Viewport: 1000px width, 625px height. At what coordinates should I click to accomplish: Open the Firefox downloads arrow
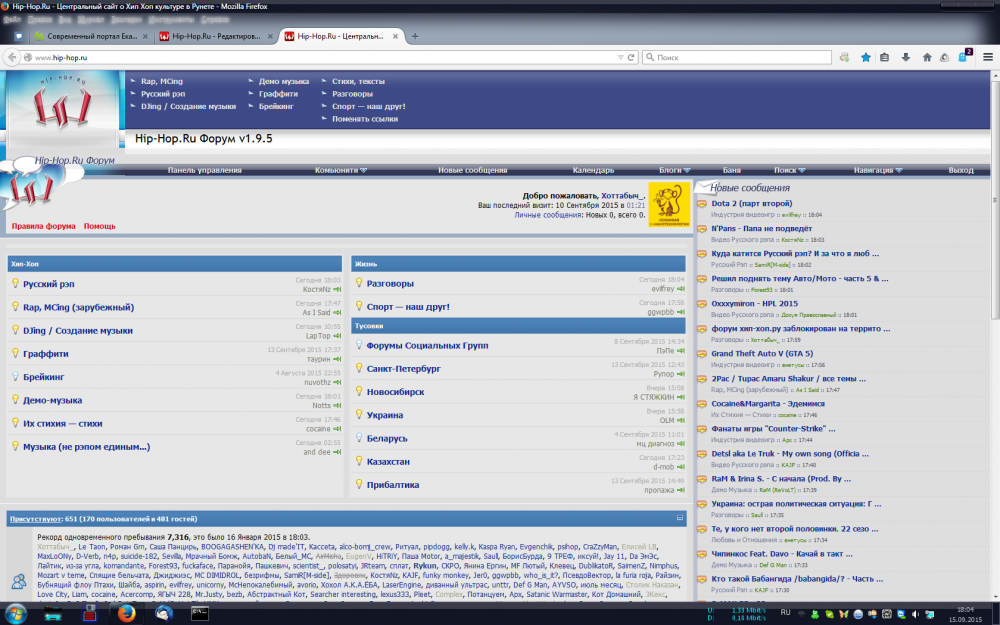[x=905, y=57]
